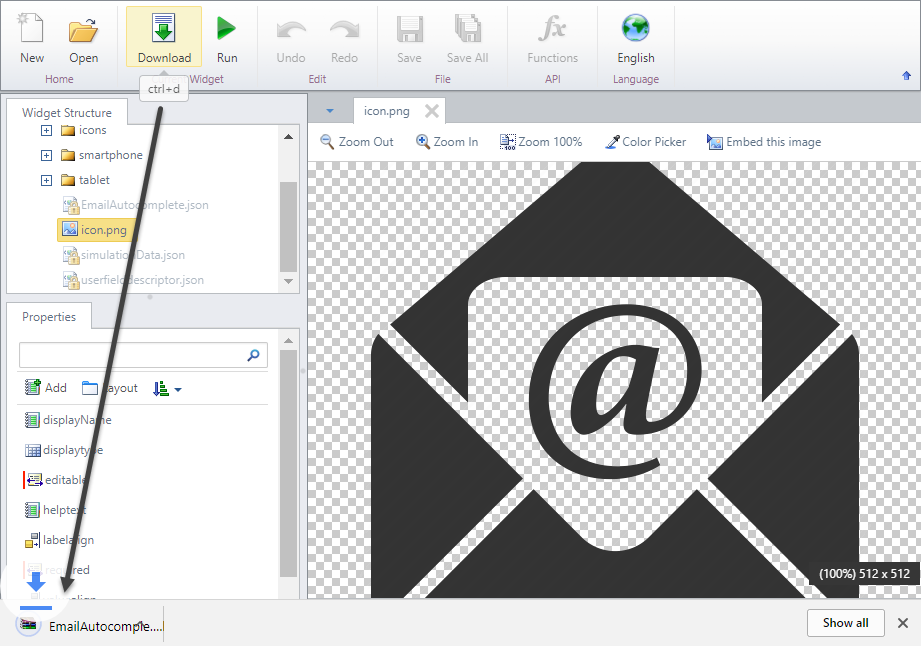This screenshot has width=921, height=646.
Task: Open userfielddescriptor.json file
Action: tap(133, 280)
